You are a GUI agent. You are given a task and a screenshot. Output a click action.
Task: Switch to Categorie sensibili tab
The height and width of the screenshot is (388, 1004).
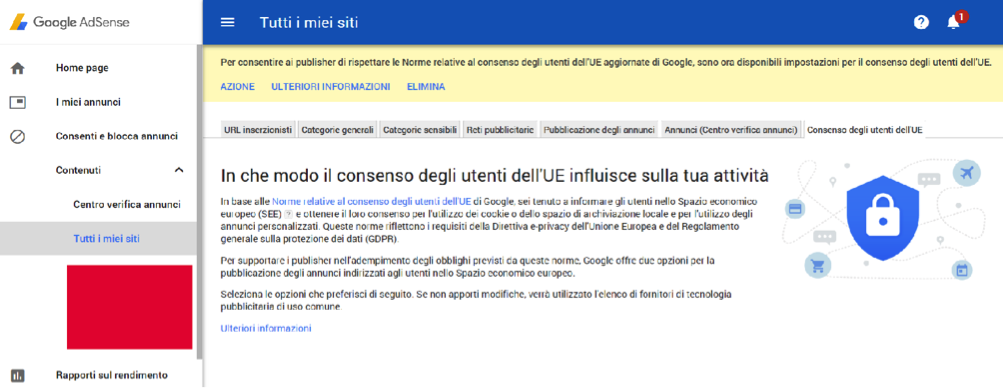420,129
